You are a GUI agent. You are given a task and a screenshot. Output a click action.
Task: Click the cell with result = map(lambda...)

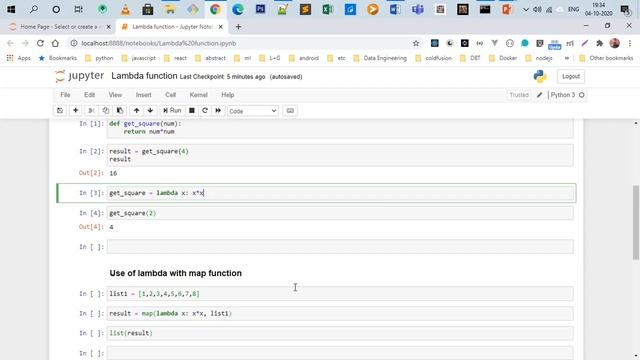click(340, 313)
